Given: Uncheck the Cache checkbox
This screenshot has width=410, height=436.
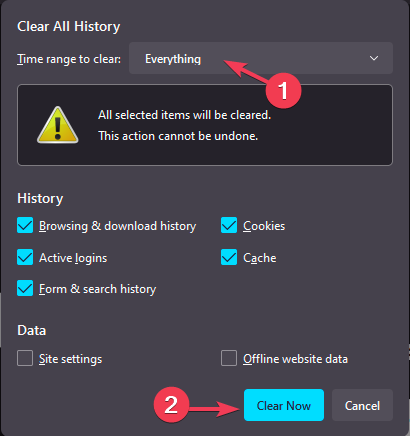Looking at the screenshot, I should coord(229,257).
